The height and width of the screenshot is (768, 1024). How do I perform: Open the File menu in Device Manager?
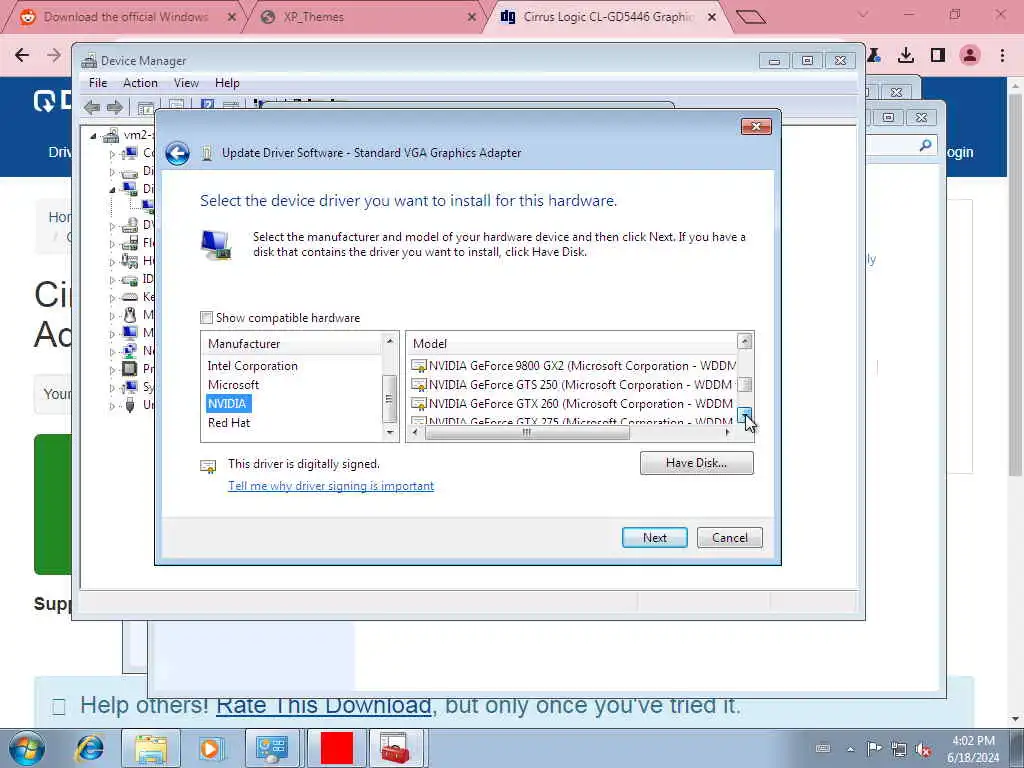pos(98,83)
